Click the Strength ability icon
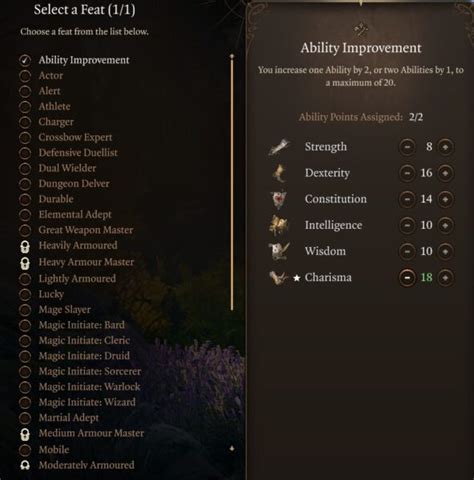Image resolution: width=474 pixels, height=480 pixels. pyautogui.click(x=279, y=147)
